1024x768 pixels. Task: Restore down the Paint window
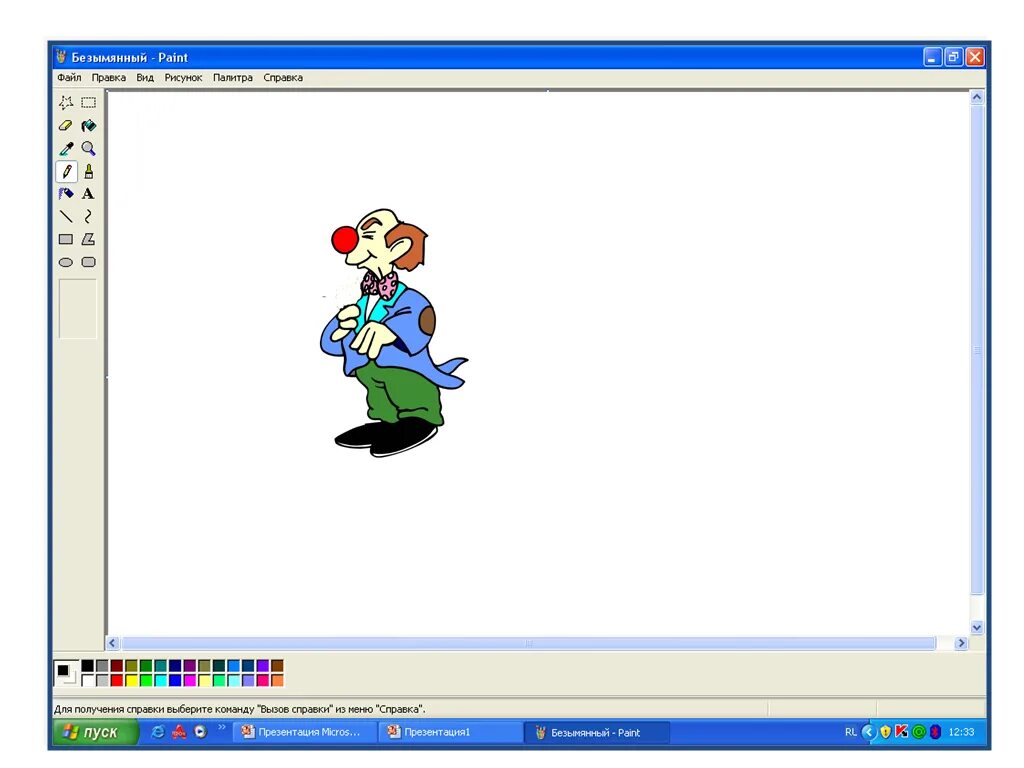[953, 57]
